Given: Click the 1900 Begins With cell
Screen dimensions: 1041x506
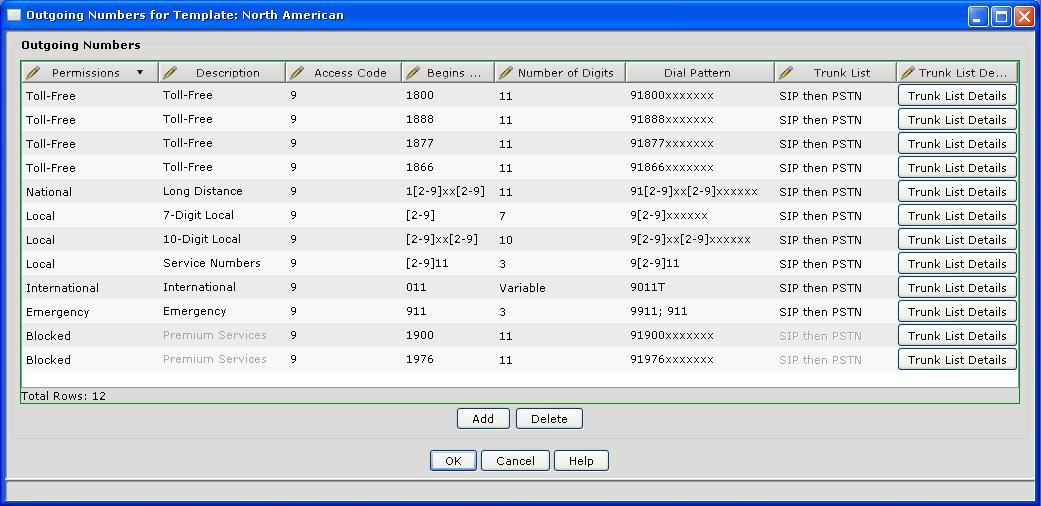Looking at the screenshot, I should (448, 335).
